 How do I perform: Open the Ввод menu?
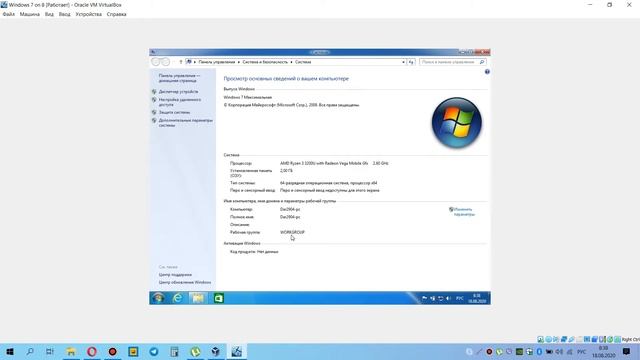click(64, 14)
